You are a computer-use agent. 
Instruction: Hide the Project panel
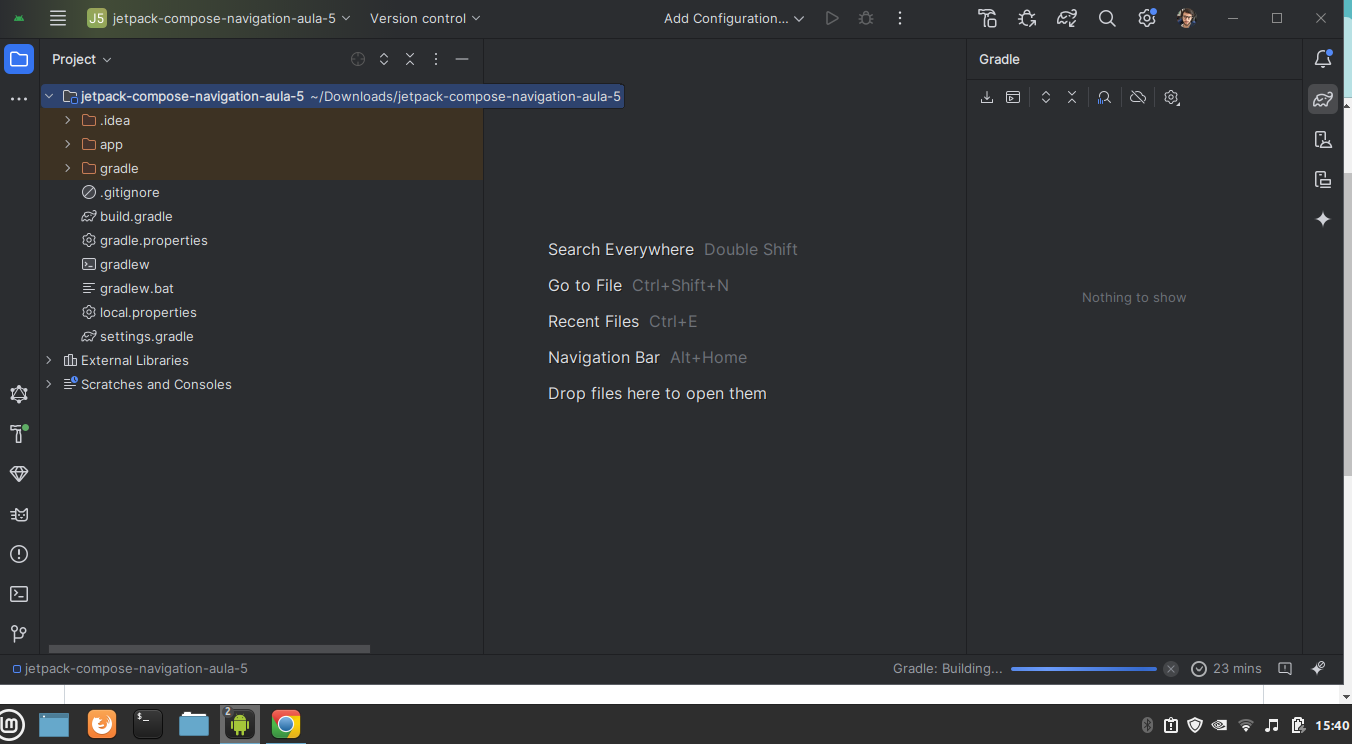pyautogui.click(x=462, y=59)
